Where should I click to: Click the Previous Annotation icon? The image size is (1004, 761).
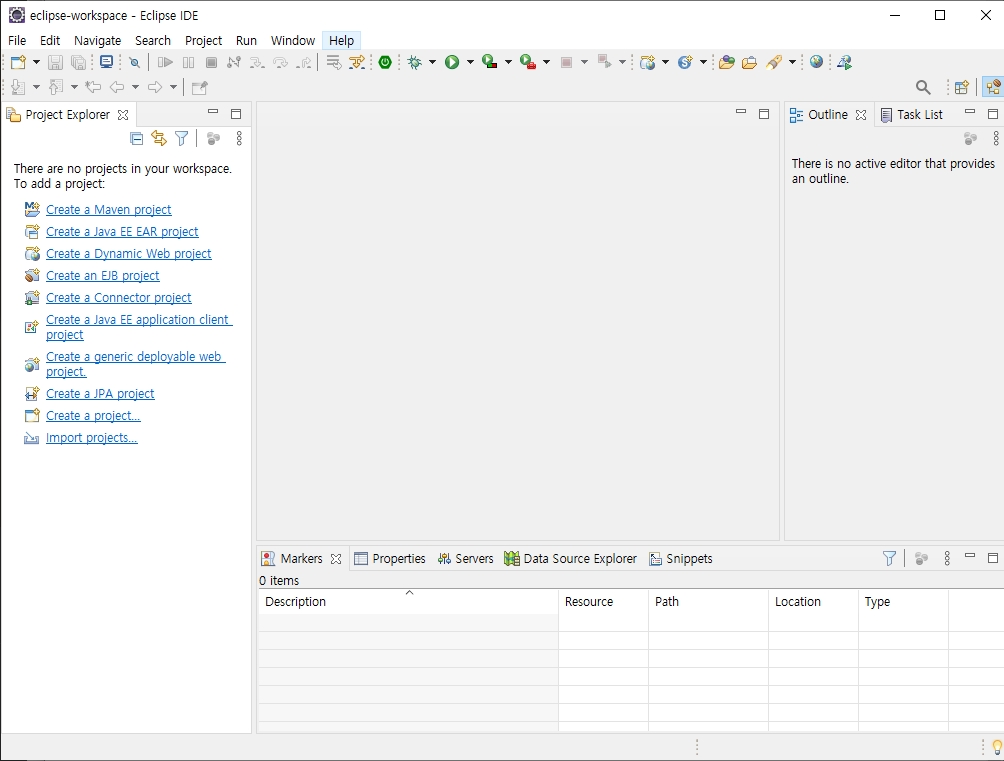(56, 87)
